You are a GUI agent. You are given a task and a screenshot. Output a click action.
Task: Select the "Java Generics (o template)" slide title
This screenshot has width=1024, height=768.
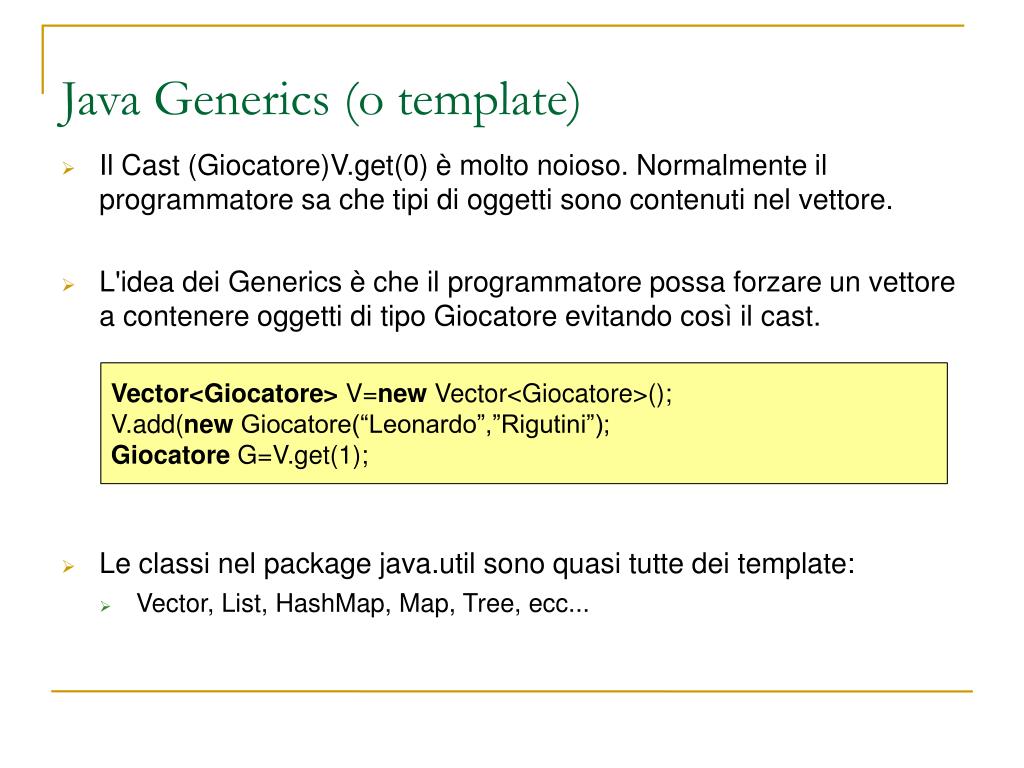point(319,103)
